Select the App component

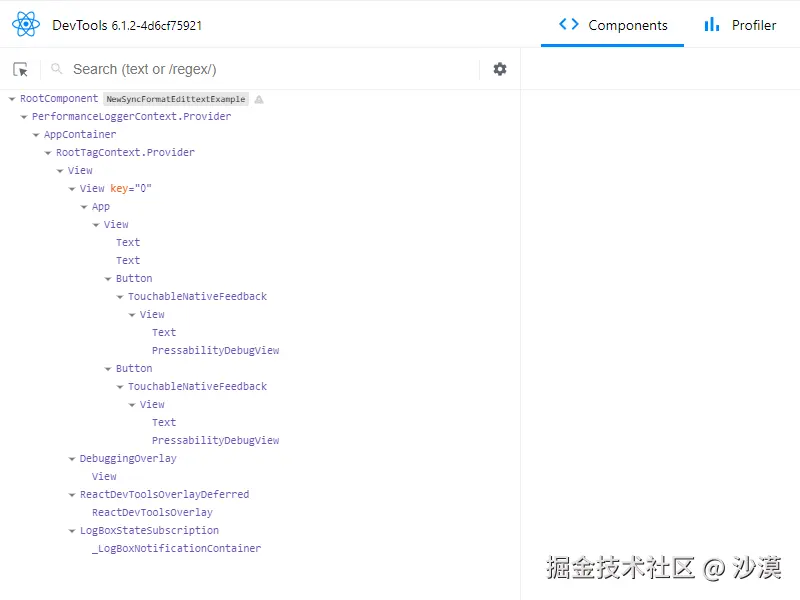(101, 206)
